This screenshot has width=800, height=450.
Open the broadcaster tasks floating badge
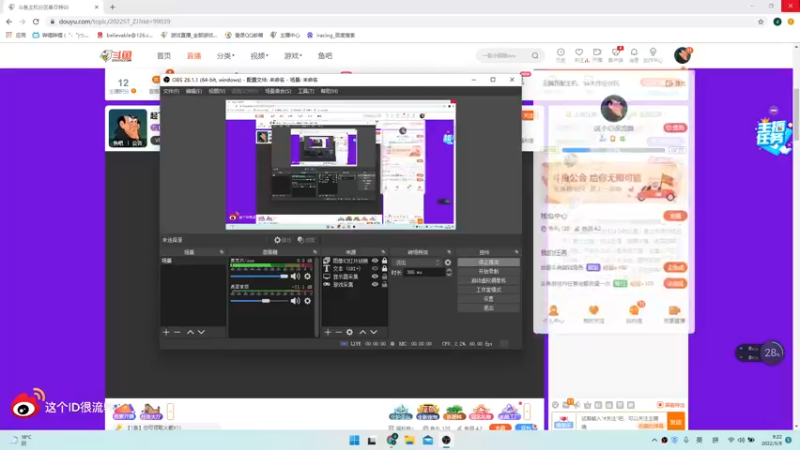point(773,135)
